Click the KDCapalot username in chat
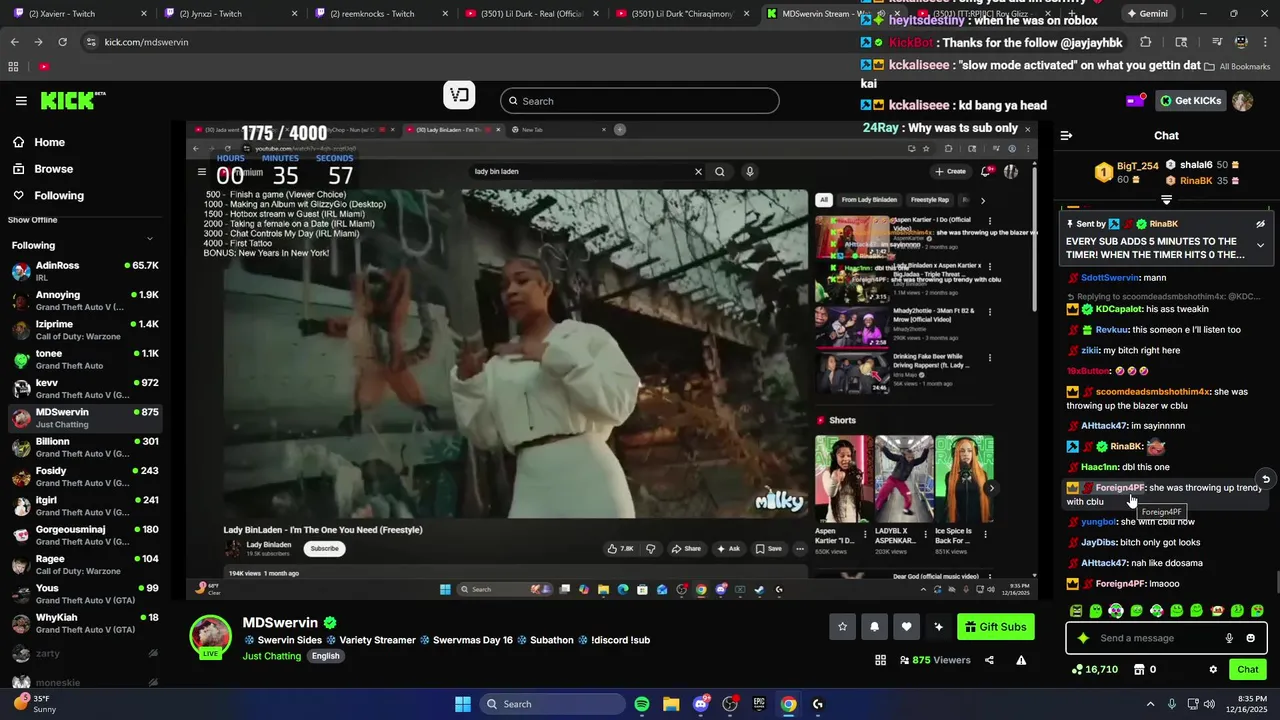Image resolution: width=1280 pixels, height=720 pixels. pos(1118,309)
